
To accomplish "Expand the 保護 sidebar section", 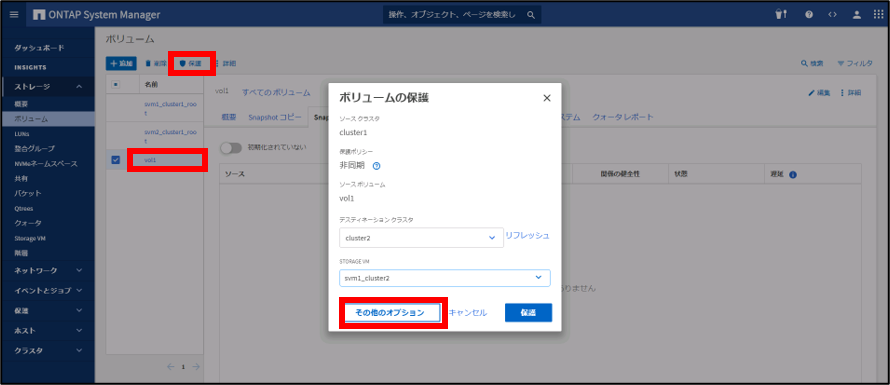I will (x=79, y=310).
